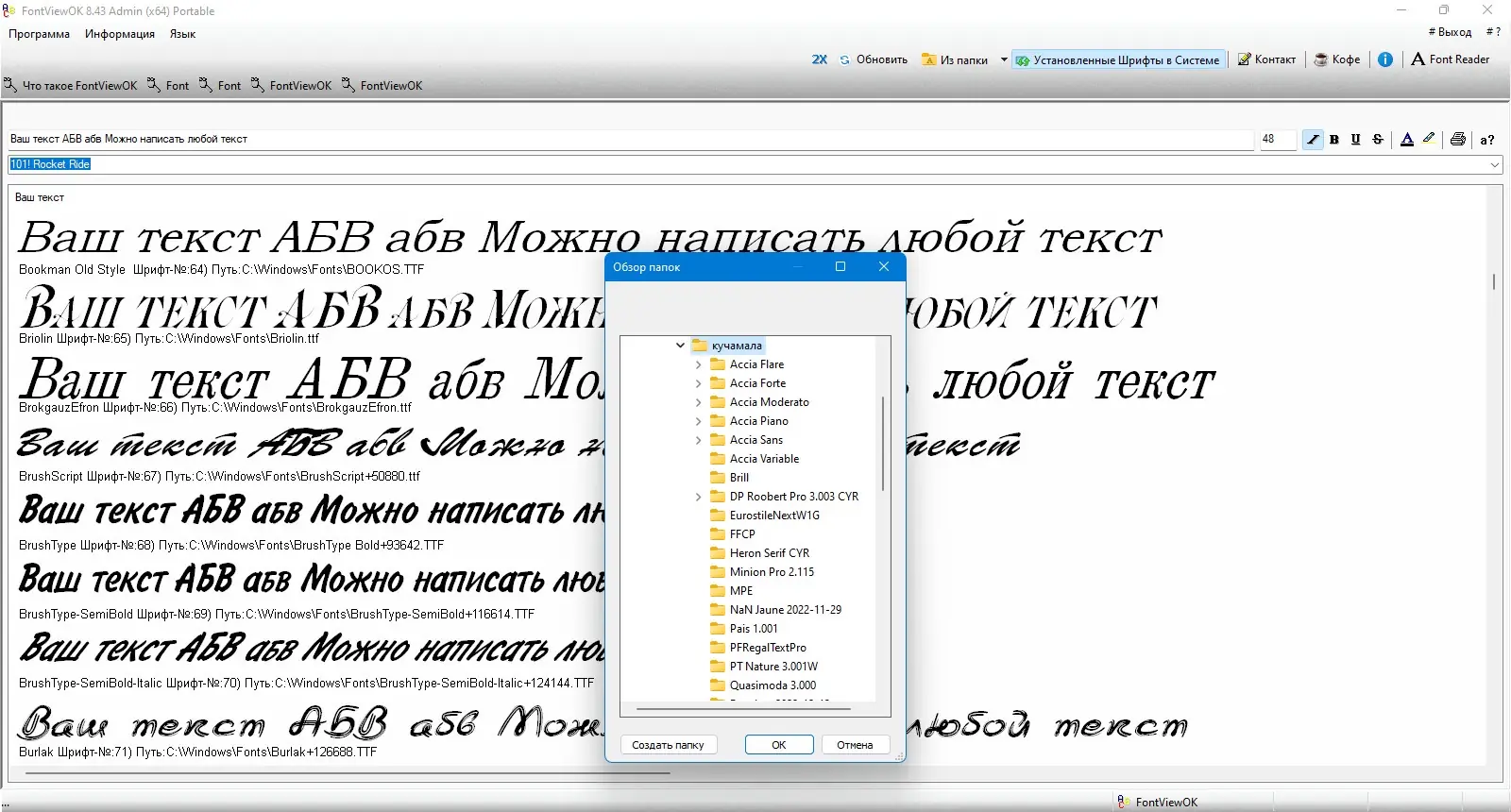Click the Создать папку button
1511x812 pixels.
(x=669, y=745)
